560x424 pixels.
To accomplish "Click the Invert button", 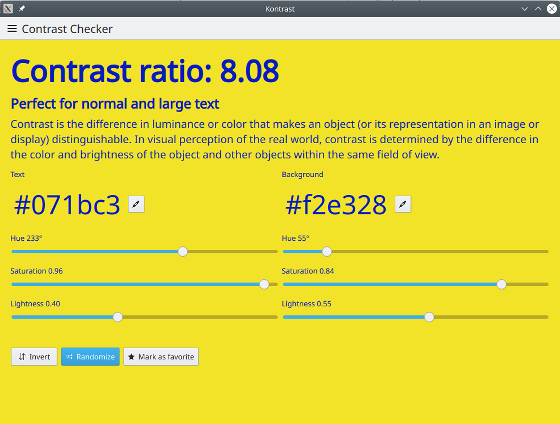I will tap(34, 356).
